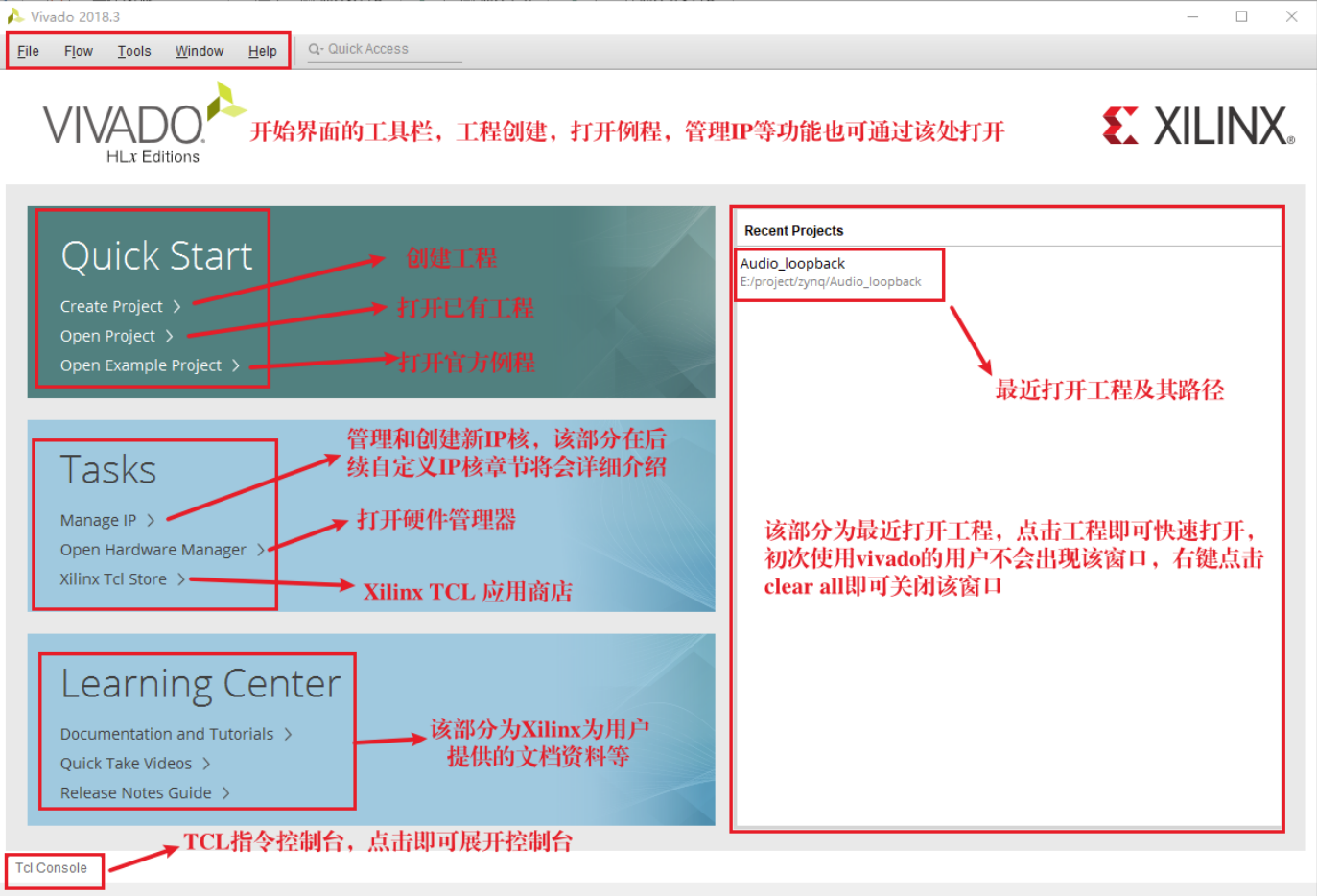Open Hardware Manager from Tasks
1317x896 pixels.
click(153, 550)
